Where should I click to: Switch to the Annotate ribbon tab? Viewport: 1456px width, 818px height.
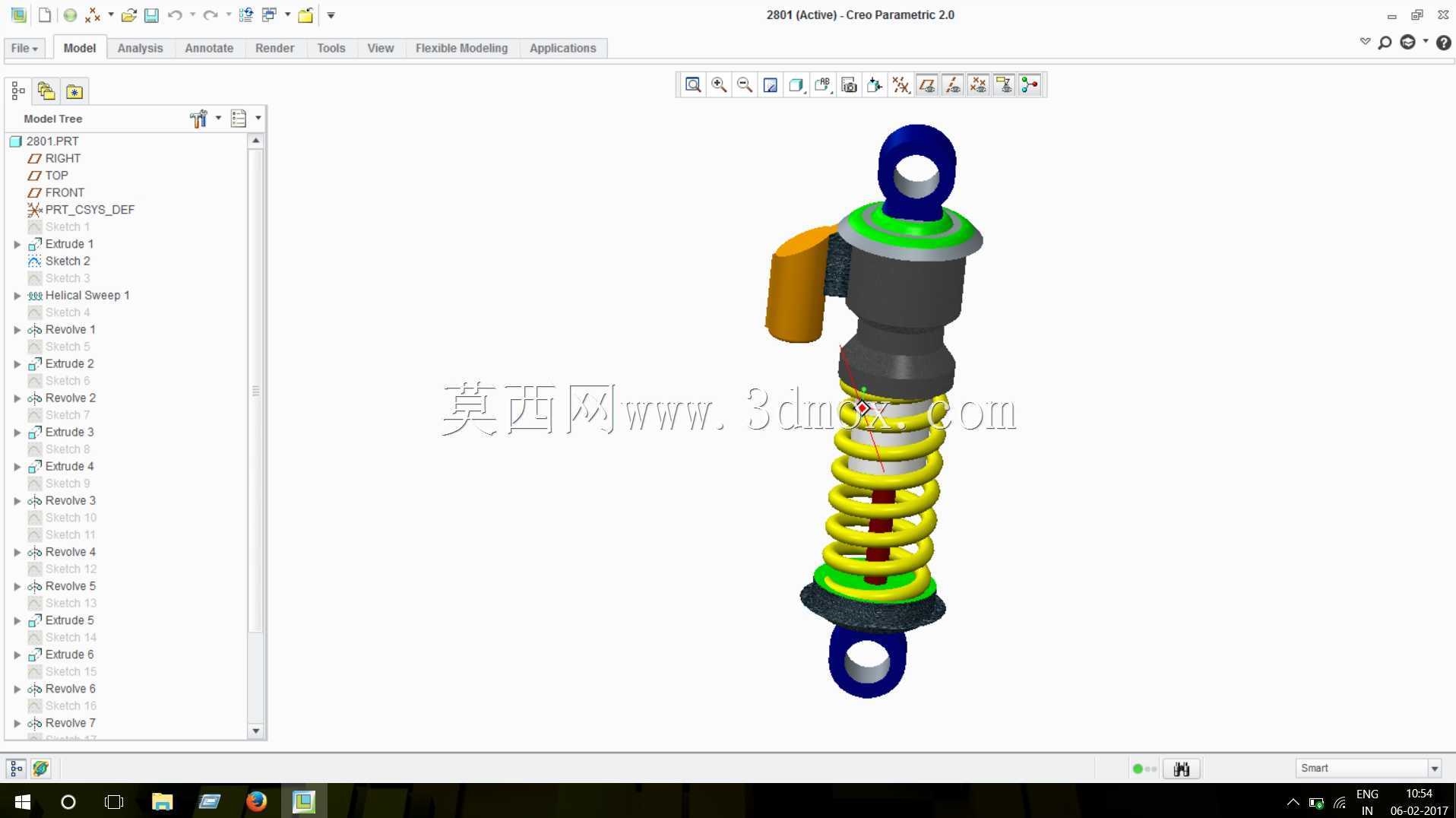209,48
